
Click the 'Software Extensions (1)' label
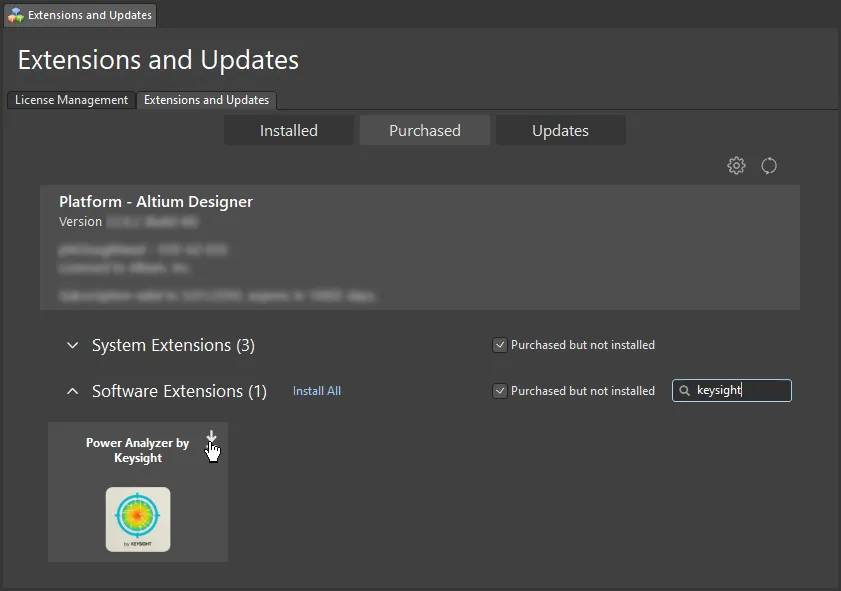point(179,391)
